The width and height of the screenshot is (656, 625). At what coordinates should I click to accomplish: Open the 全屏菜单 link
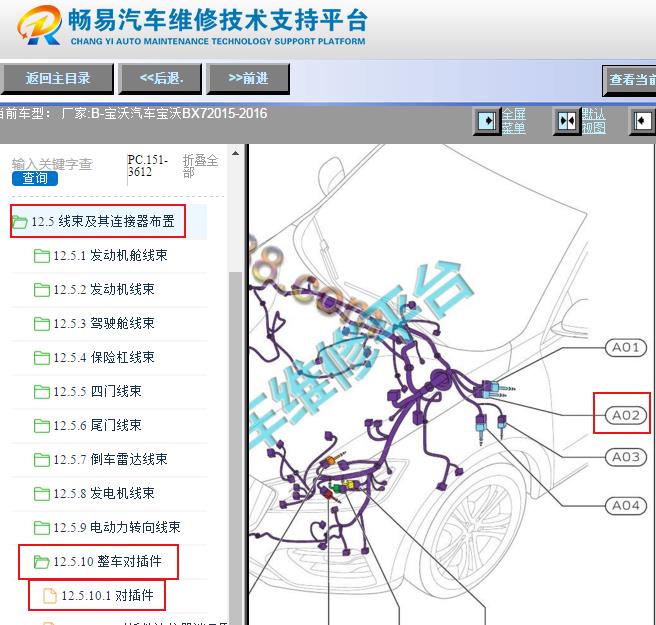514,121
